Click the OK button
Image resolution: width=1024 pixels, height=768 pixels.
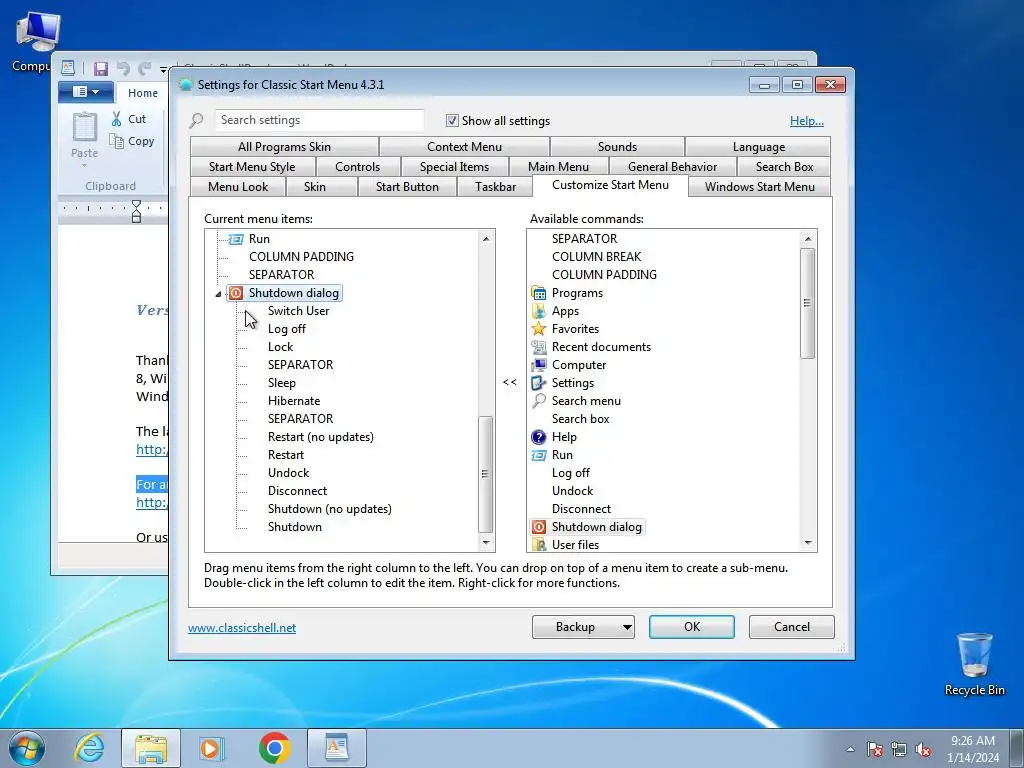[x=692, y=627]
